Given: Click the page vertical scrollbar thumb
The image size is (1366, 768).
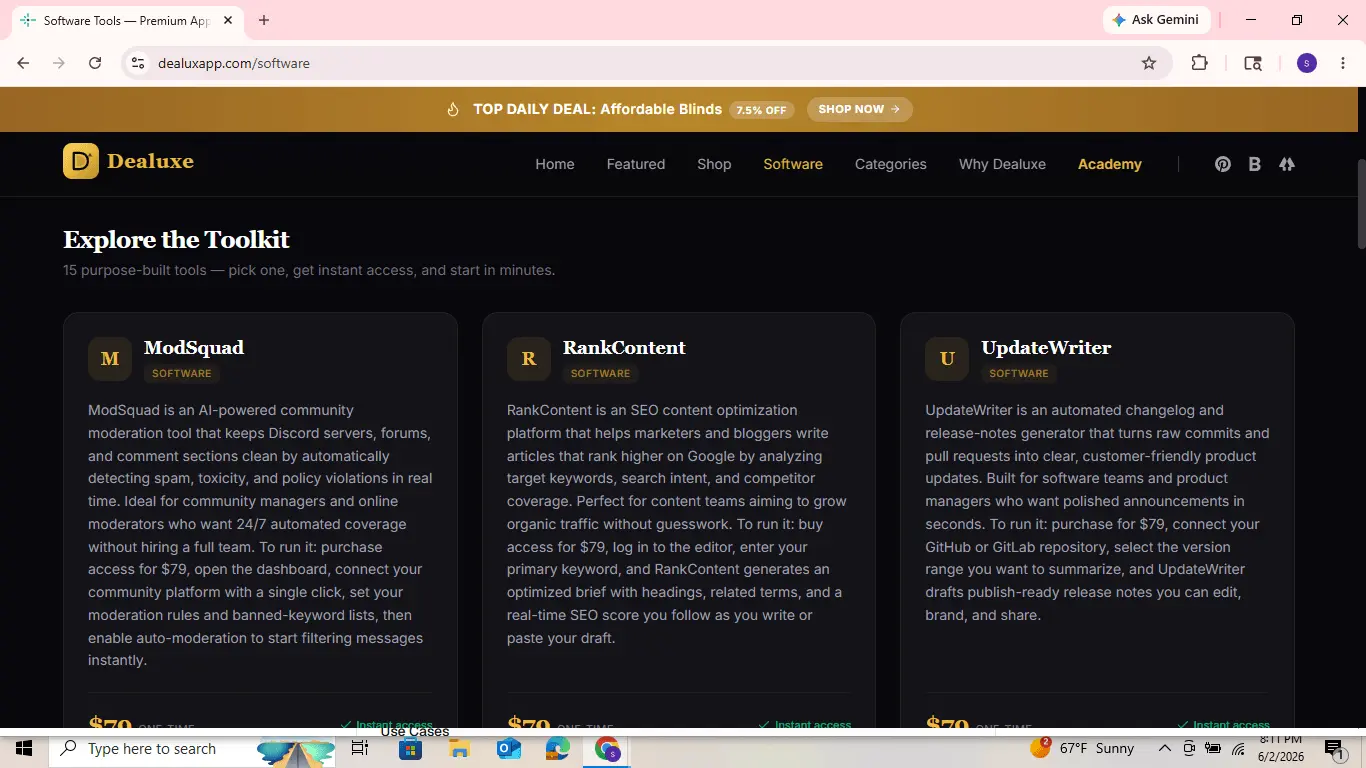Looking at the screenshot, I should click(1360, 204).
